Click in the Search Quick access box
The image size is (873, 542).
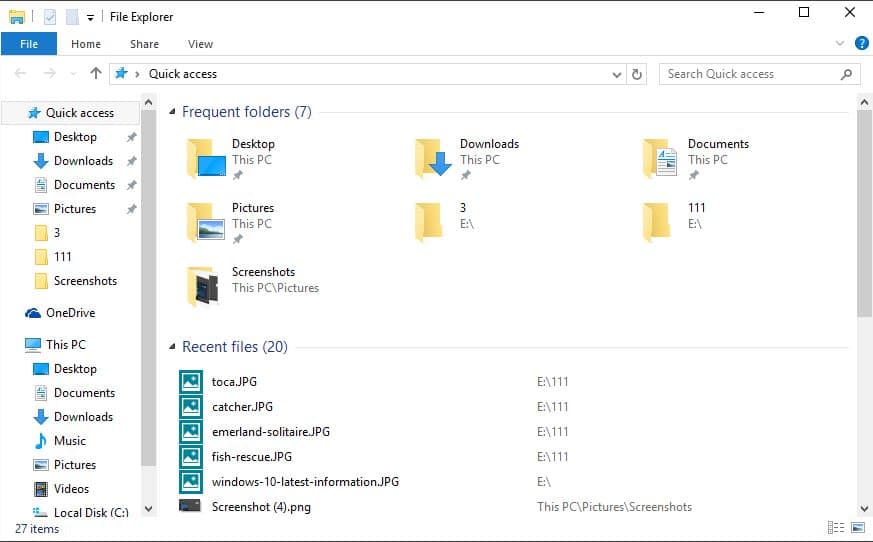click(750, 74)
